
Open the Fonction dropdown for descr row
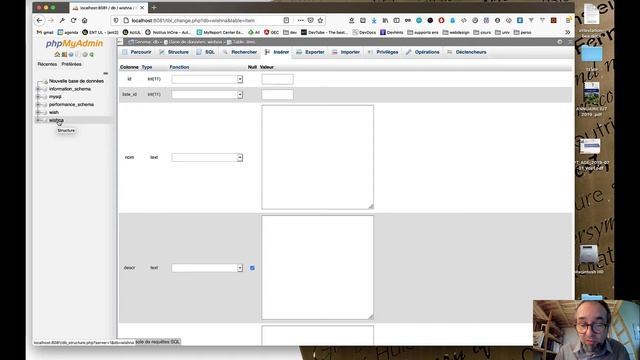[x=207, y=268]
